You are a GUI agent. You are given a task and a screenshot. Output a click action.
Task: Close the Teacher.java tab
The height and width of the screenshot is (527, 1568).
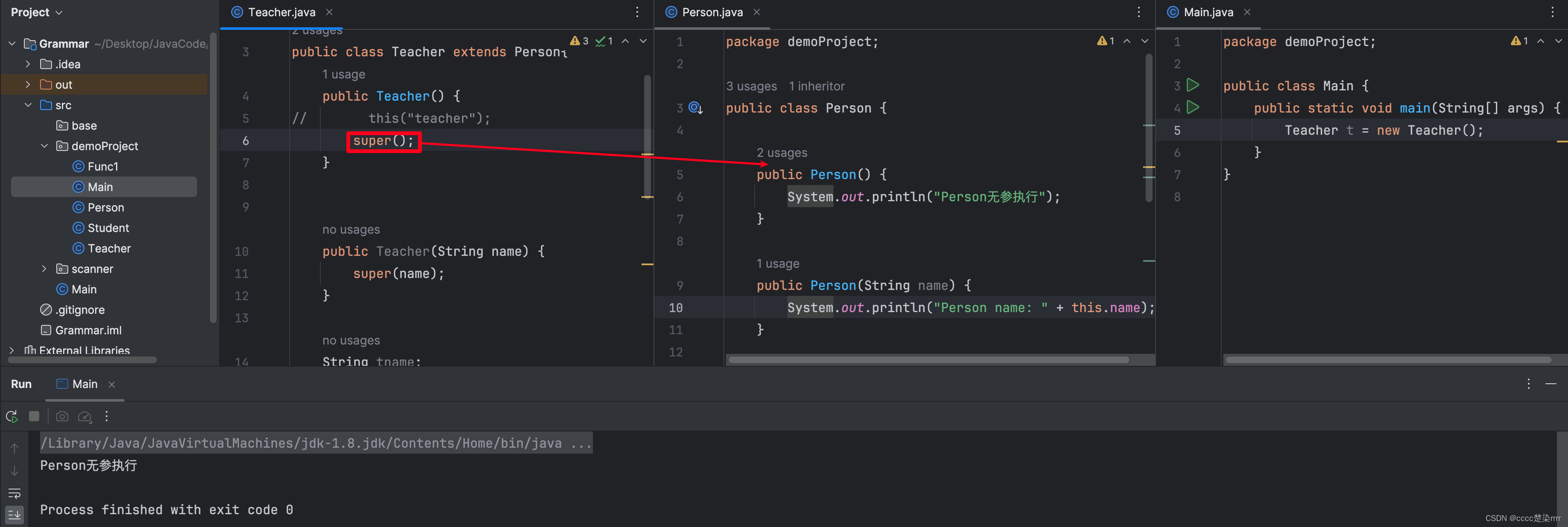[329, 12]
